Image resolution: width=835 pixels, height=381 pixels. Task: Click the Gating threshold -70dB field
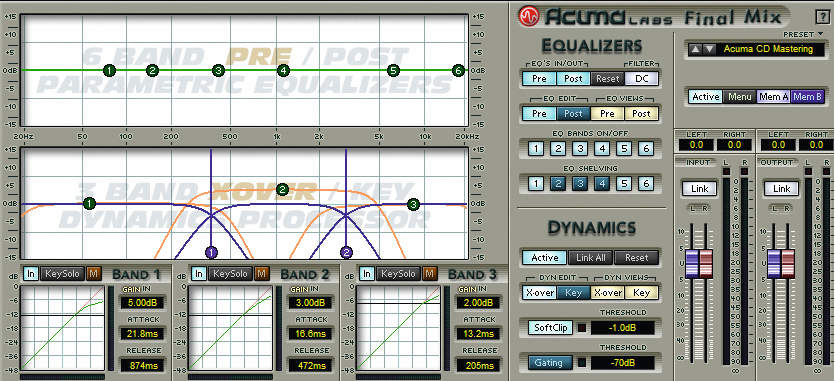pos(623,363)
